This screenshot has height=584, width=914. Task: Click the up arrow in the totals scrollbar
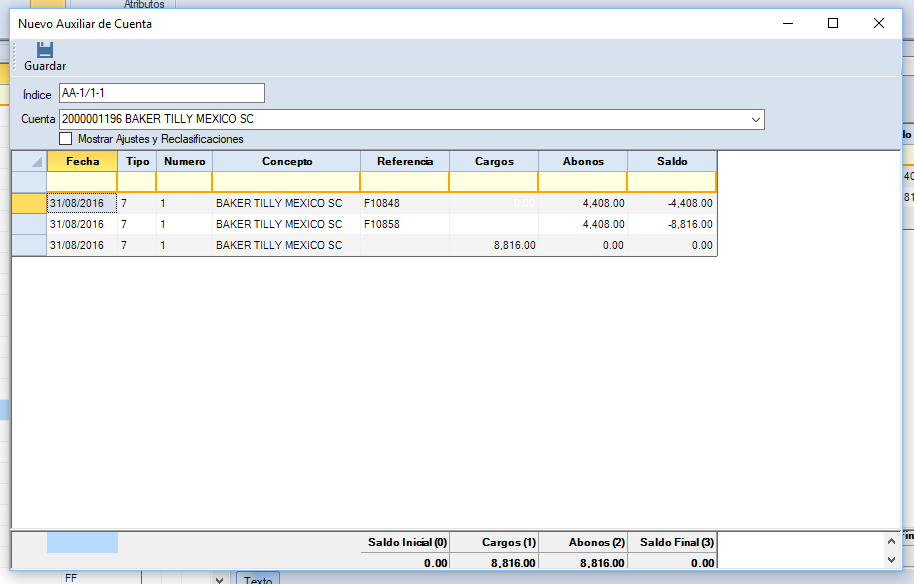coord(893,539)
